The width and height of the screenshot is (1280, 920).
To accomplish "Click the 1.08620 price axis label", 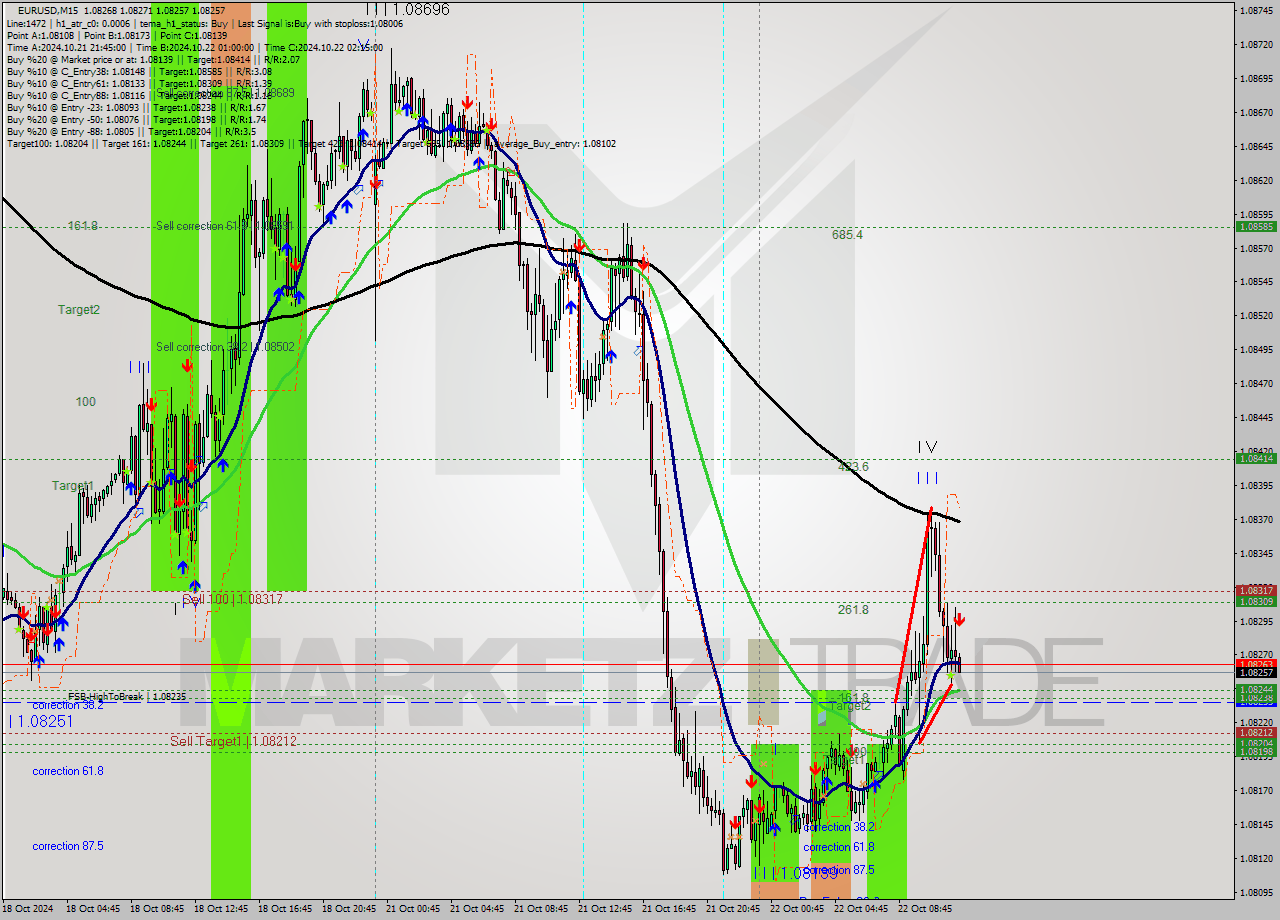I will pos(1256,180).
